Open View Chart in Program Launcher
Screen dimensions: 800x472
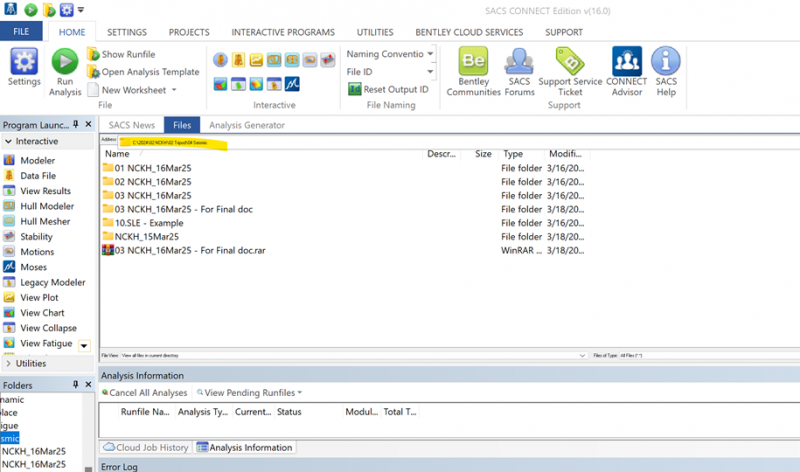pos(42,313)
